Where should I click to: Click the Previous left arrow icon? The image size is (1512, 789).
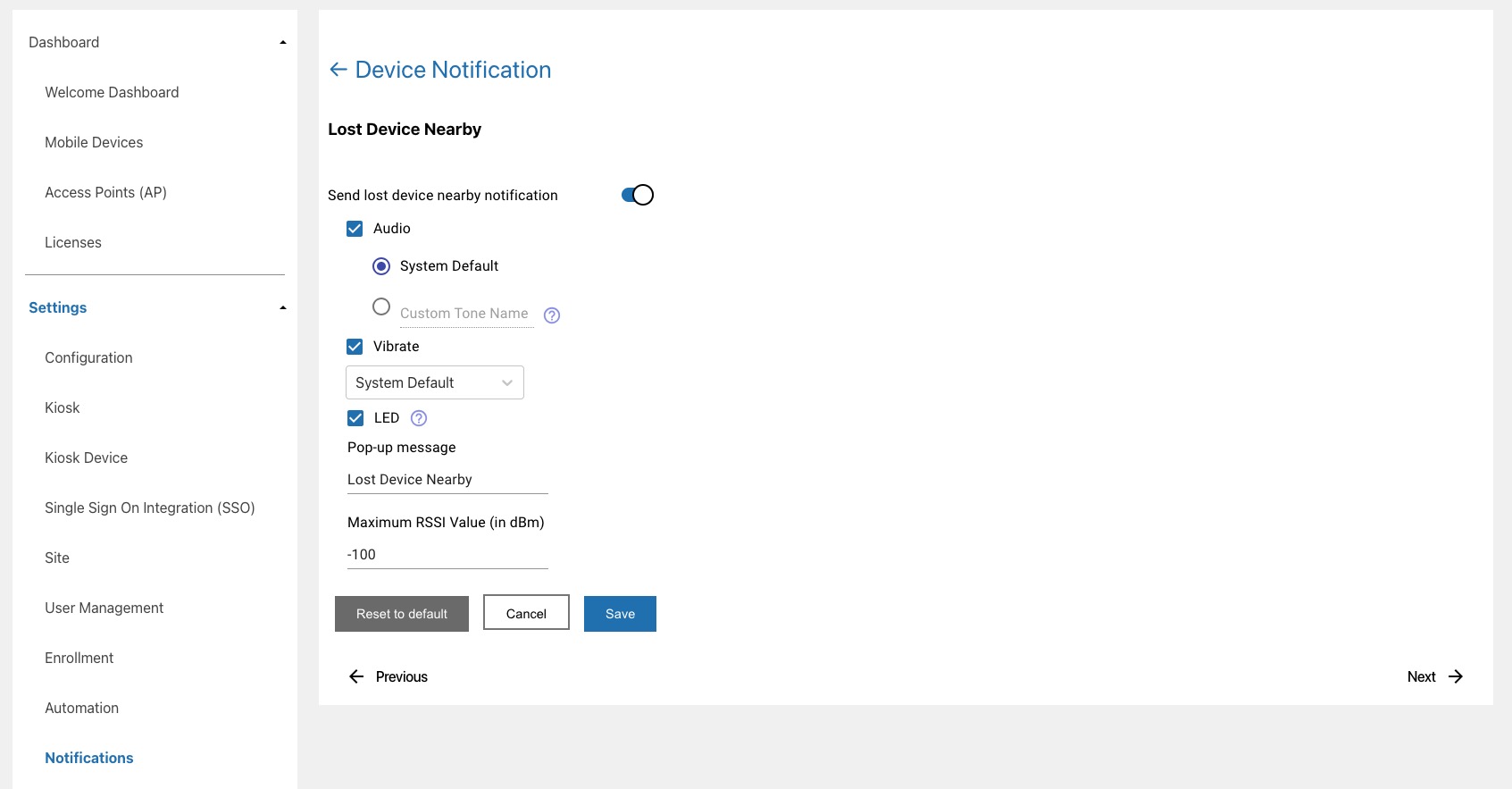[356, 677]
